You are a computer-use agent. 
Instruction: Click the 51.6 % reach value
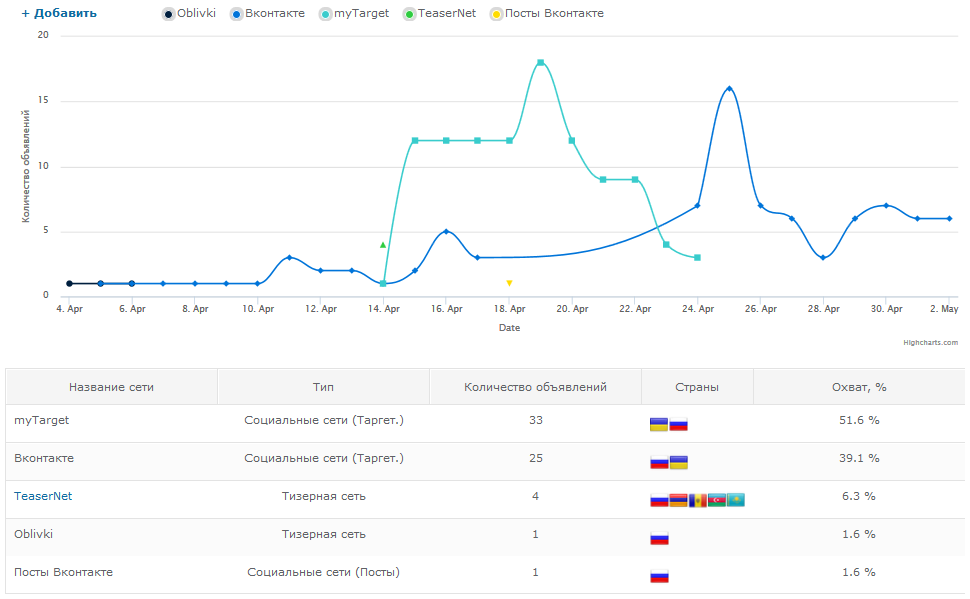[859, 420]
